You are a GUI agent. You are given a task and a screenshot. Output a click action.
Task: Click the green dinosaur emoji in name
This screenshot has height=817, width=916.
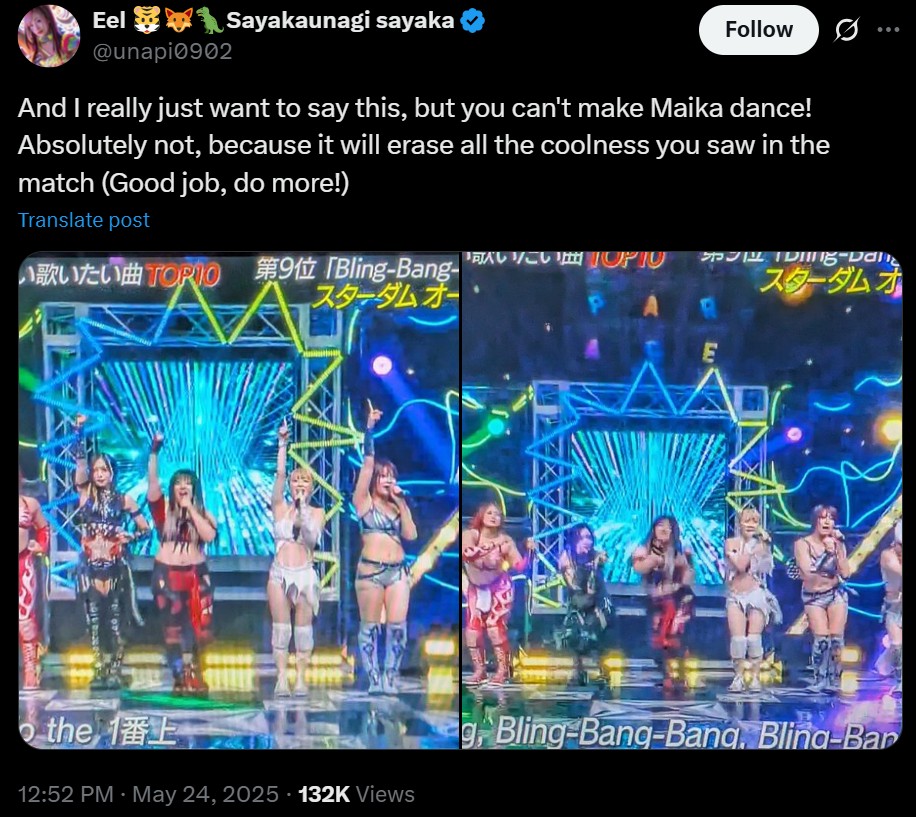click(x=209, y=21)
